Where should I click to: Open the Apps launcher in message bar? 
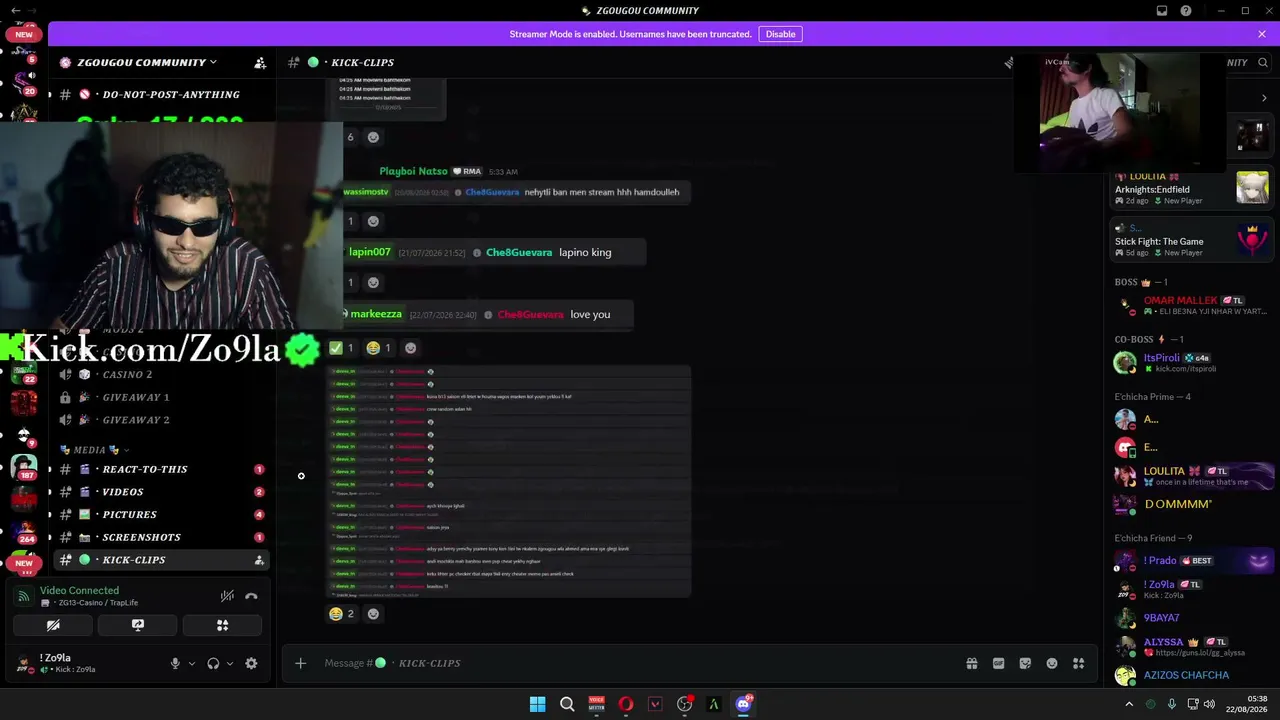pos(1079,663)
